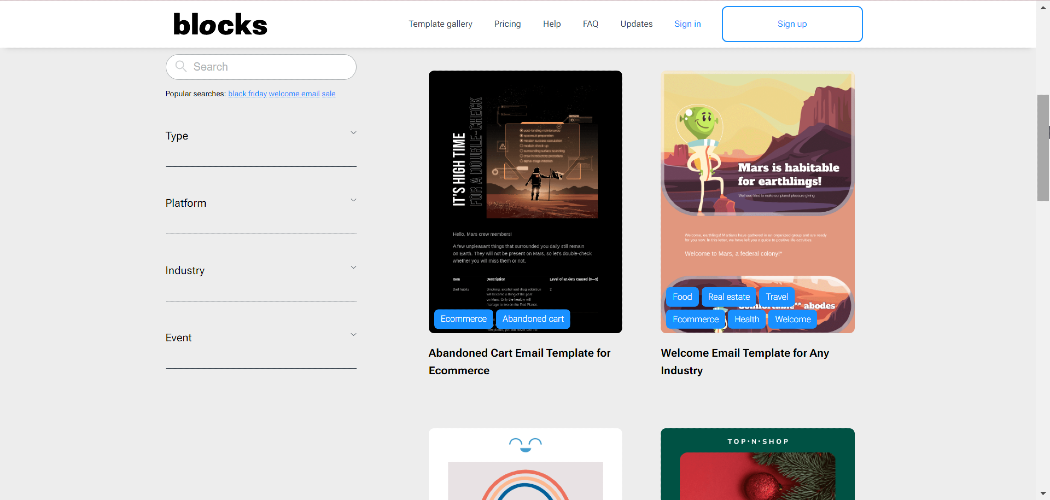Open the TOP-N-SHOP Christmas template thumbnail
1050x500 pixels.
[757, 464]
